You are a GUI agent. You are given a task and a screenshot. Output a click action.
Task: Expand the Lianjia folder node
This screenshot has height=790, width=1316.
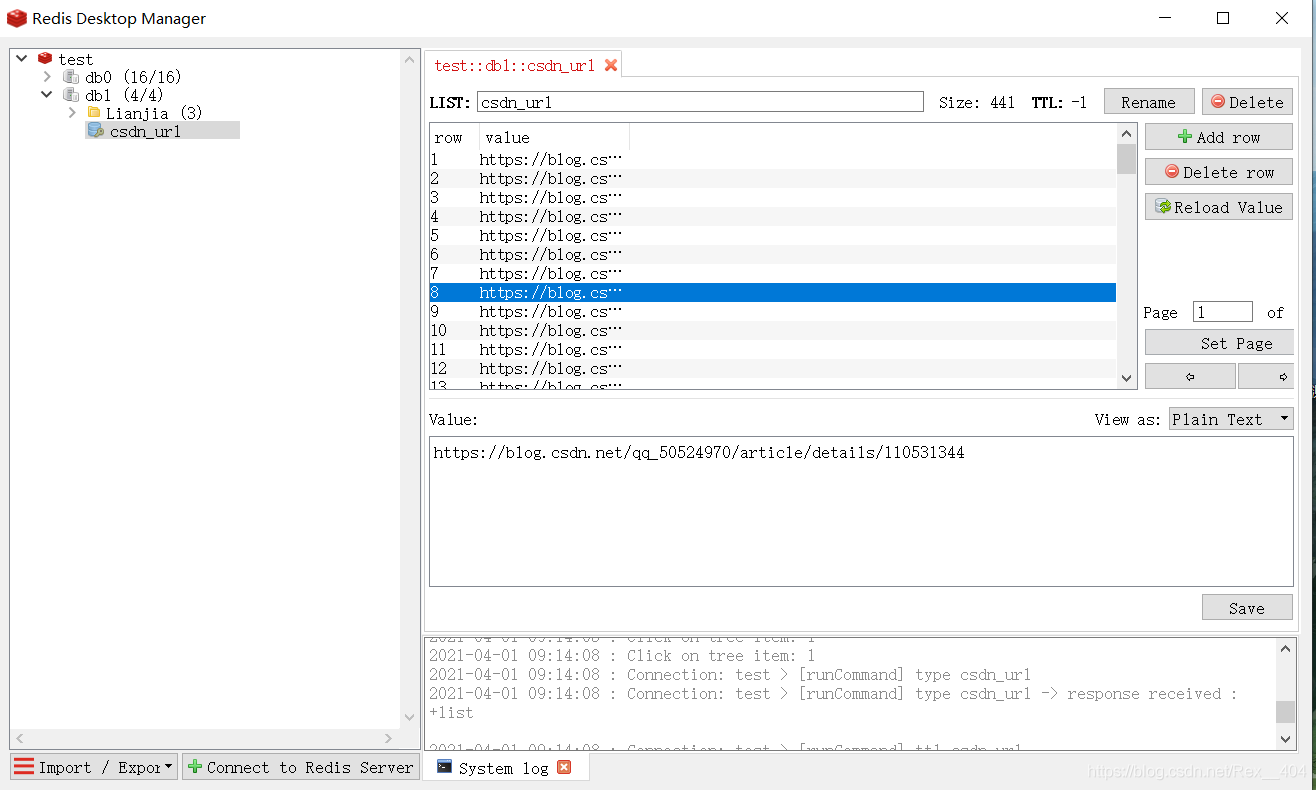pyautogui.click(x=71, y=112)
